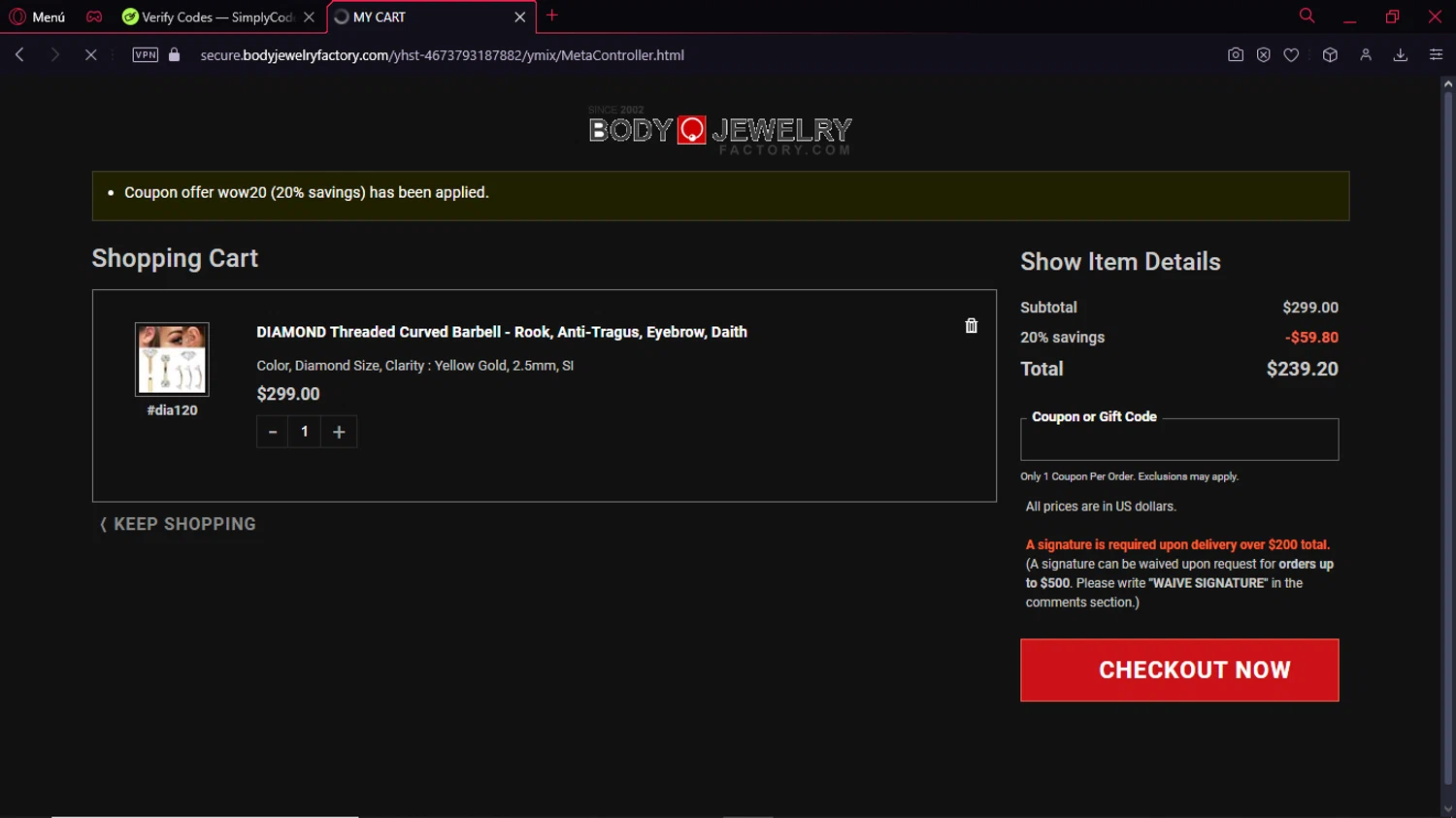The height and width of the screenshot is (818, 1456).
Task: Open the DIAMOND Threaded Curved Barbell link
Action: [502, 332]
